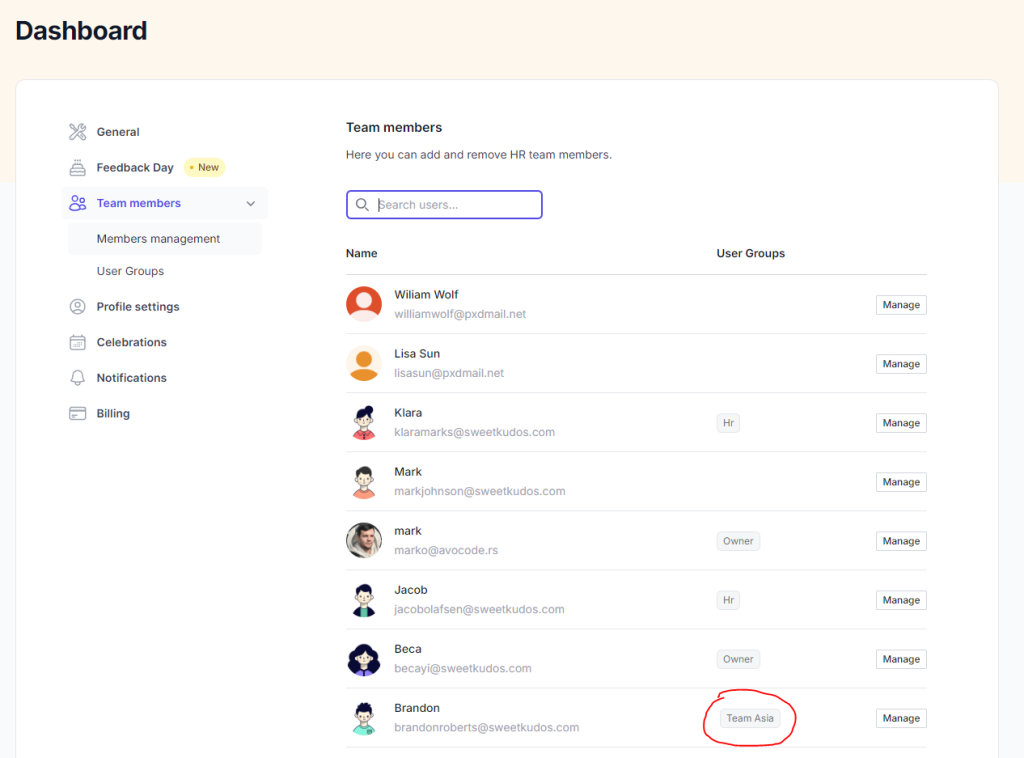The height and width of the screenshot is (758, 1024).
Task: Click the Team Asia group tag
Action: pos(751,718)
